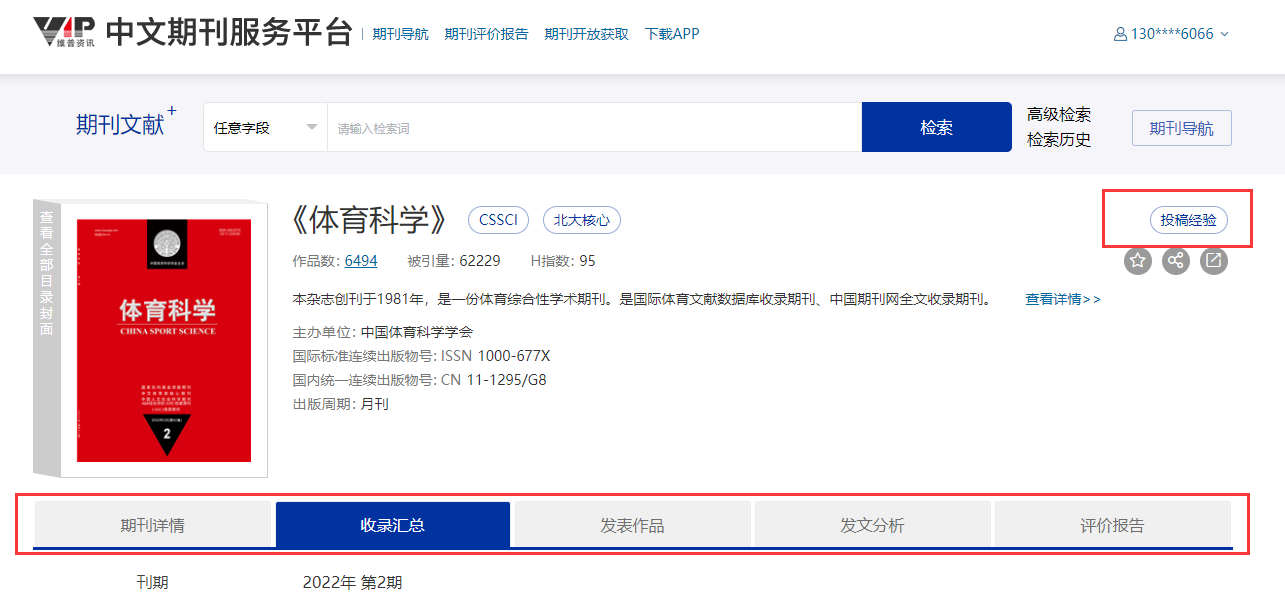The width and height of the screenshot is (1285, 600).
Task: Expand the 任意字段 search field dropdown
Action: pyautogui.click(x=265, y=128)
